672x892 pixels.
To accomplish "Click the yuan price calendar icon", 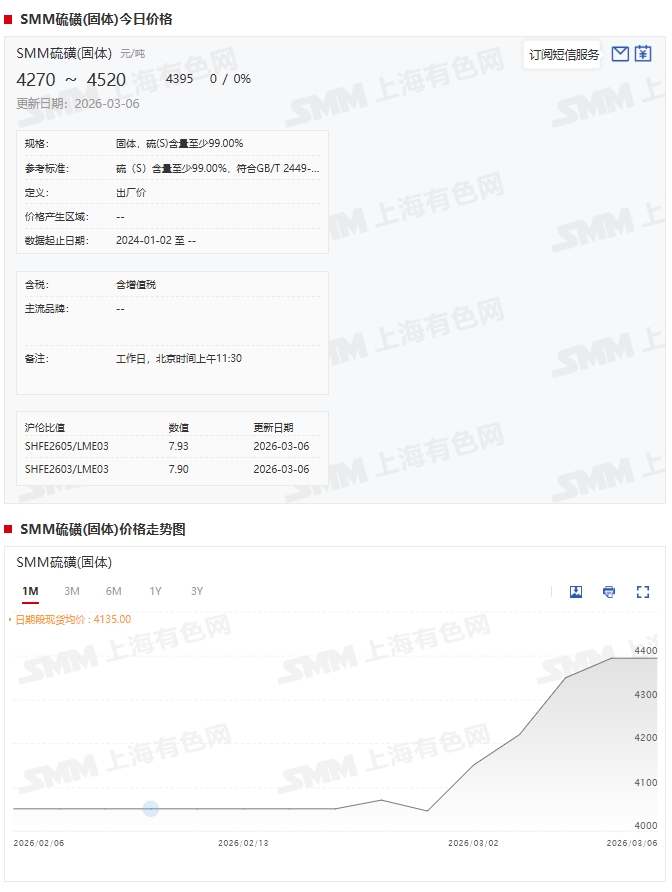I will click(643, 53).
